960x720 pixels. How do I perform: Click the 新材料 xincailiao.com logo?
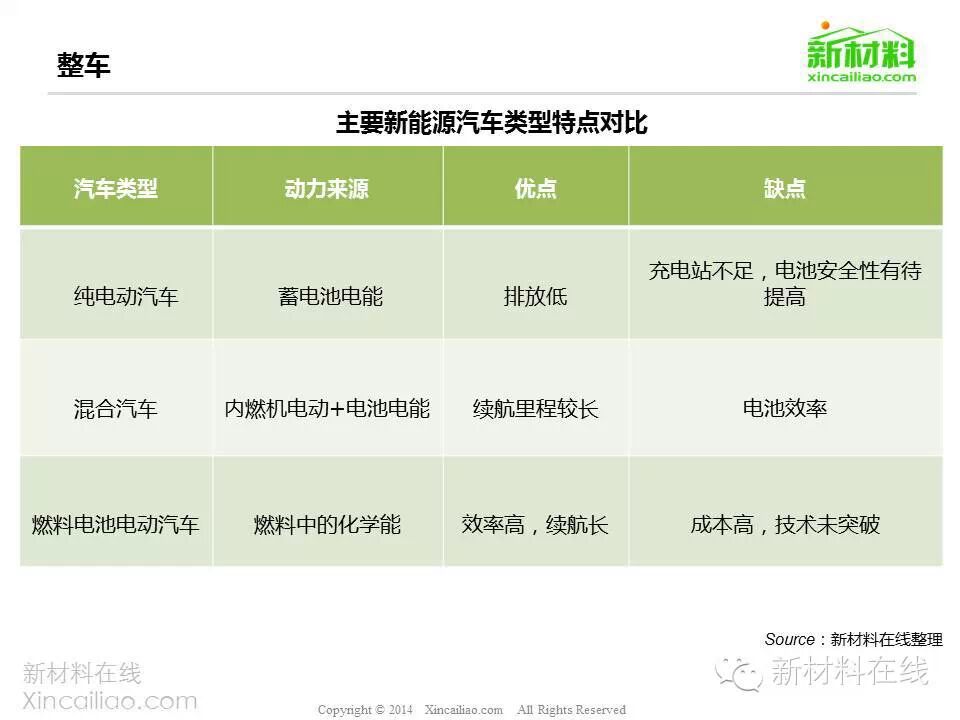(x=861, y=52)
